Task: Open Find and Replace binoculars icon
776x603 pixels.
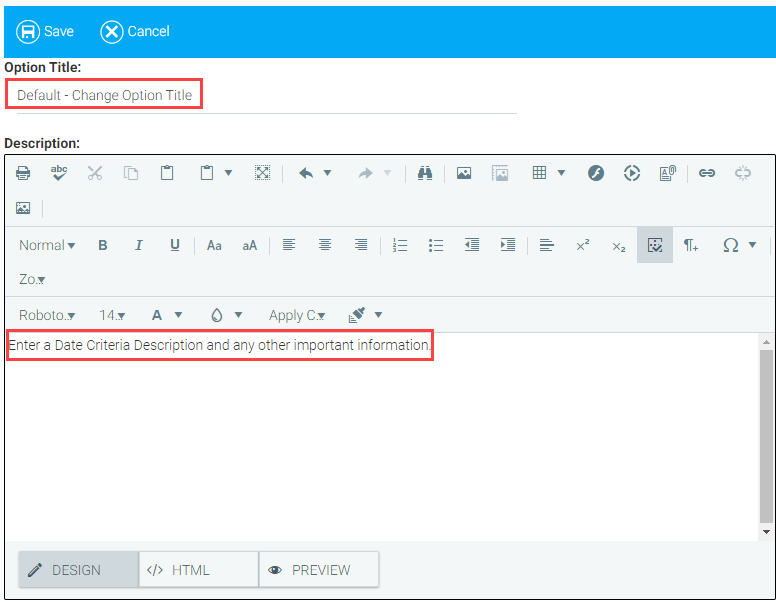Action: tap(424, 173)
